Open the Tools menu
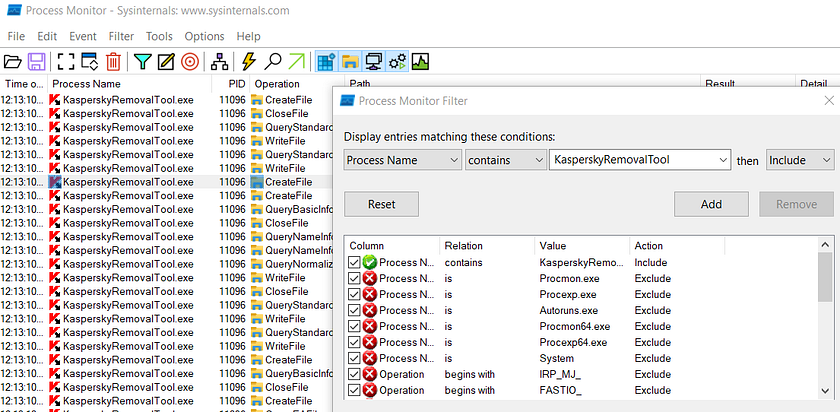The width and height of the screenshot is (840, 412). pos(159,36)
